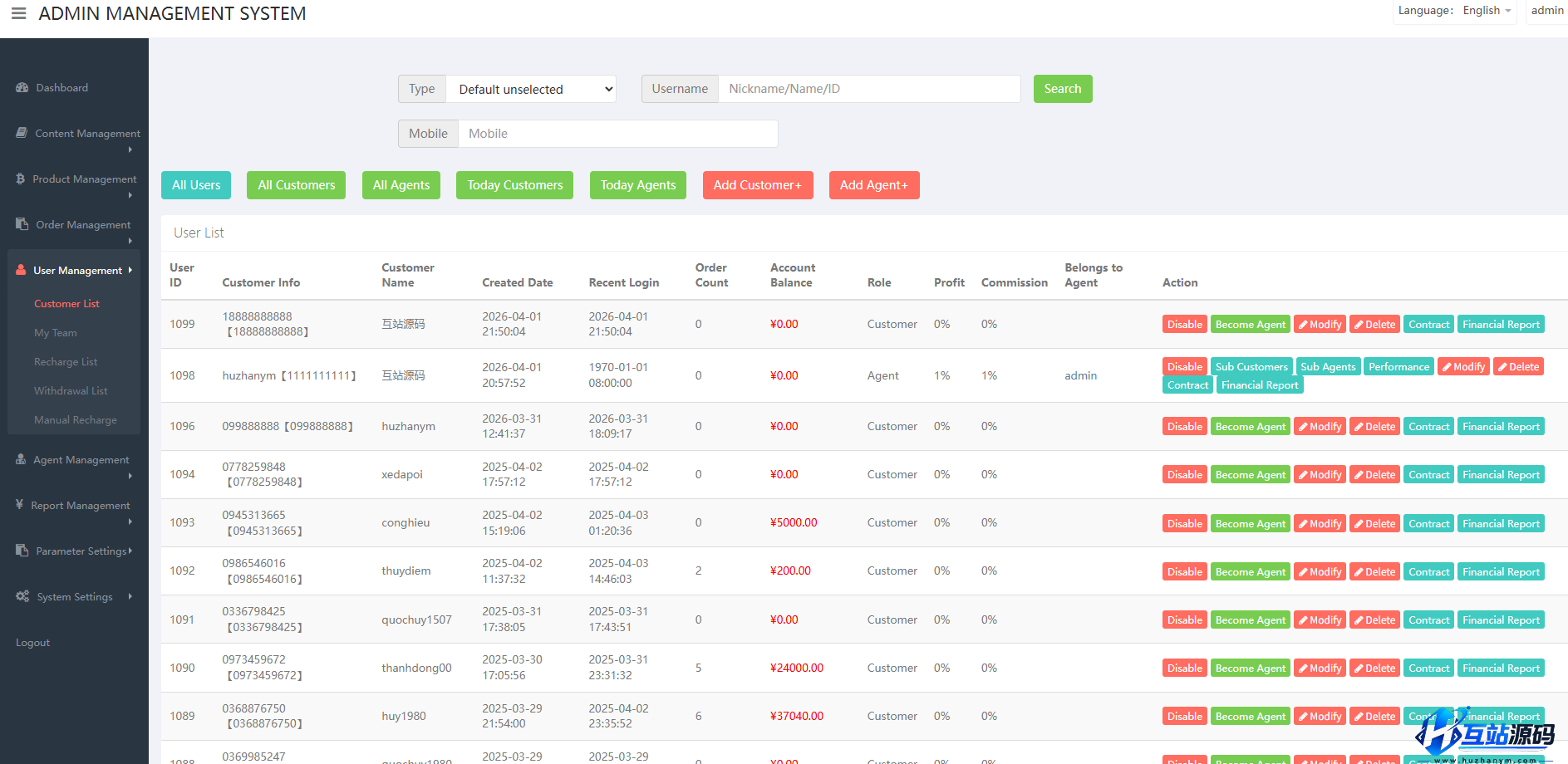Click the Content Management book icon
The image size is (1568, 764).
tap(22, 133)
